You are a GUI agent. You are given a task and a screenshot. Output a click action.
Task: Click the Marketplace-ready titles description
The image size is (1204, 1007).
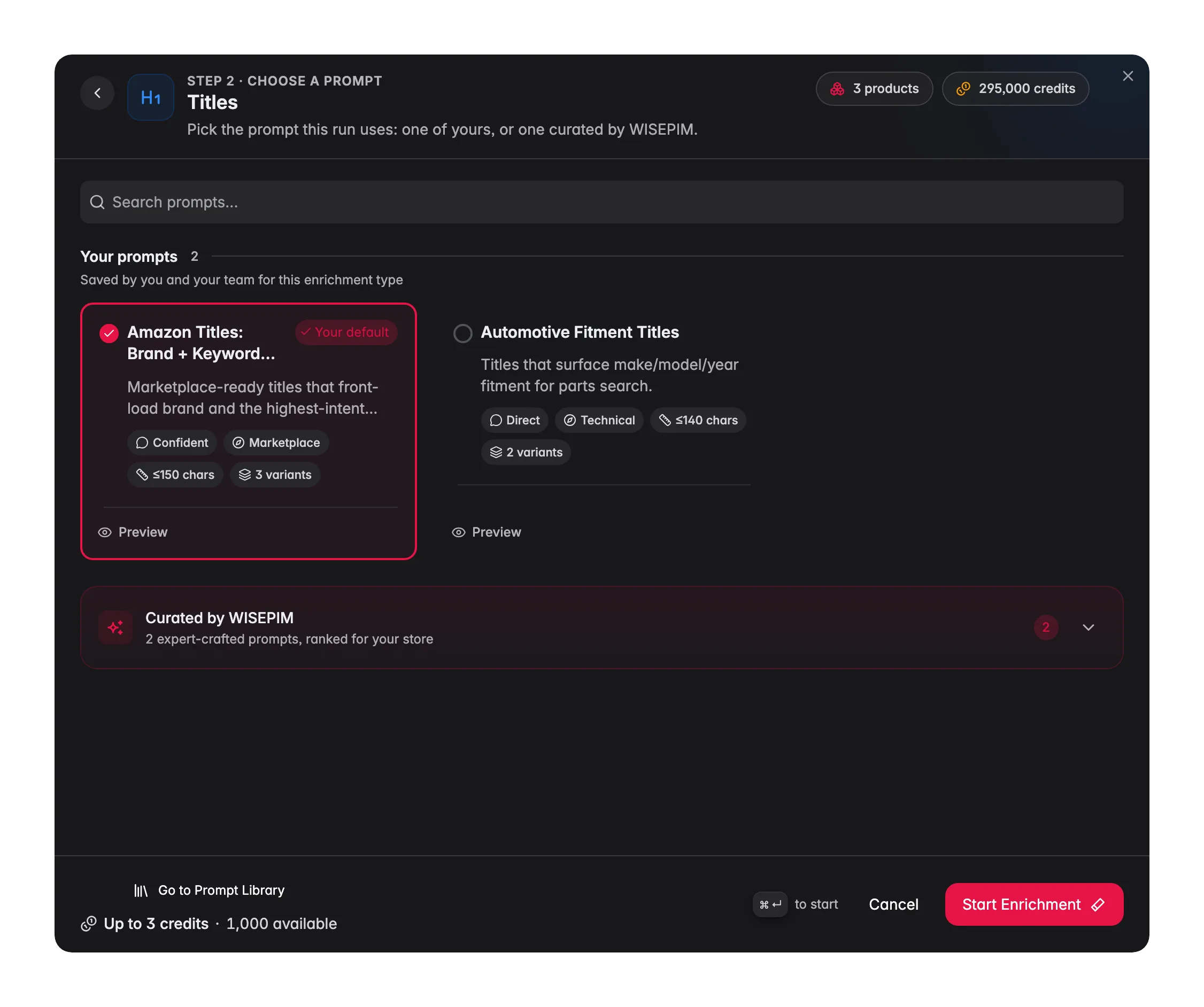click(253, 398)
